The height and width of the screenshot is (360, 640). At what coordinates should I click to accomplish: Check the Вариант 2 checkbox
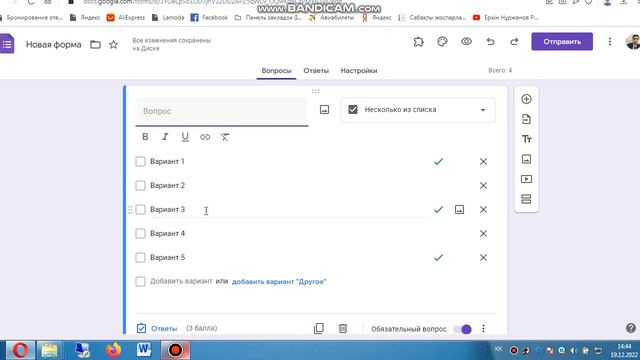(140, 186)
